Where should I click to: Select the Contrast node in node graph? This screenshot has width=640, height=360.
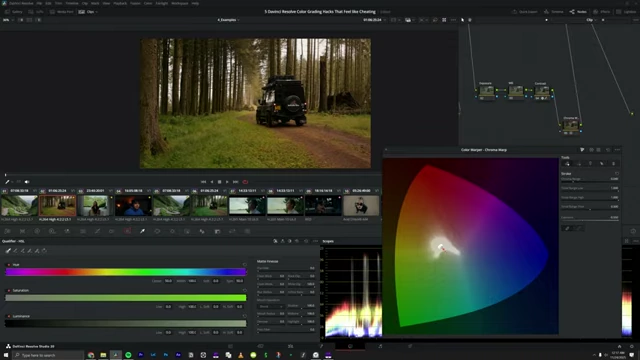click(542, 91)
